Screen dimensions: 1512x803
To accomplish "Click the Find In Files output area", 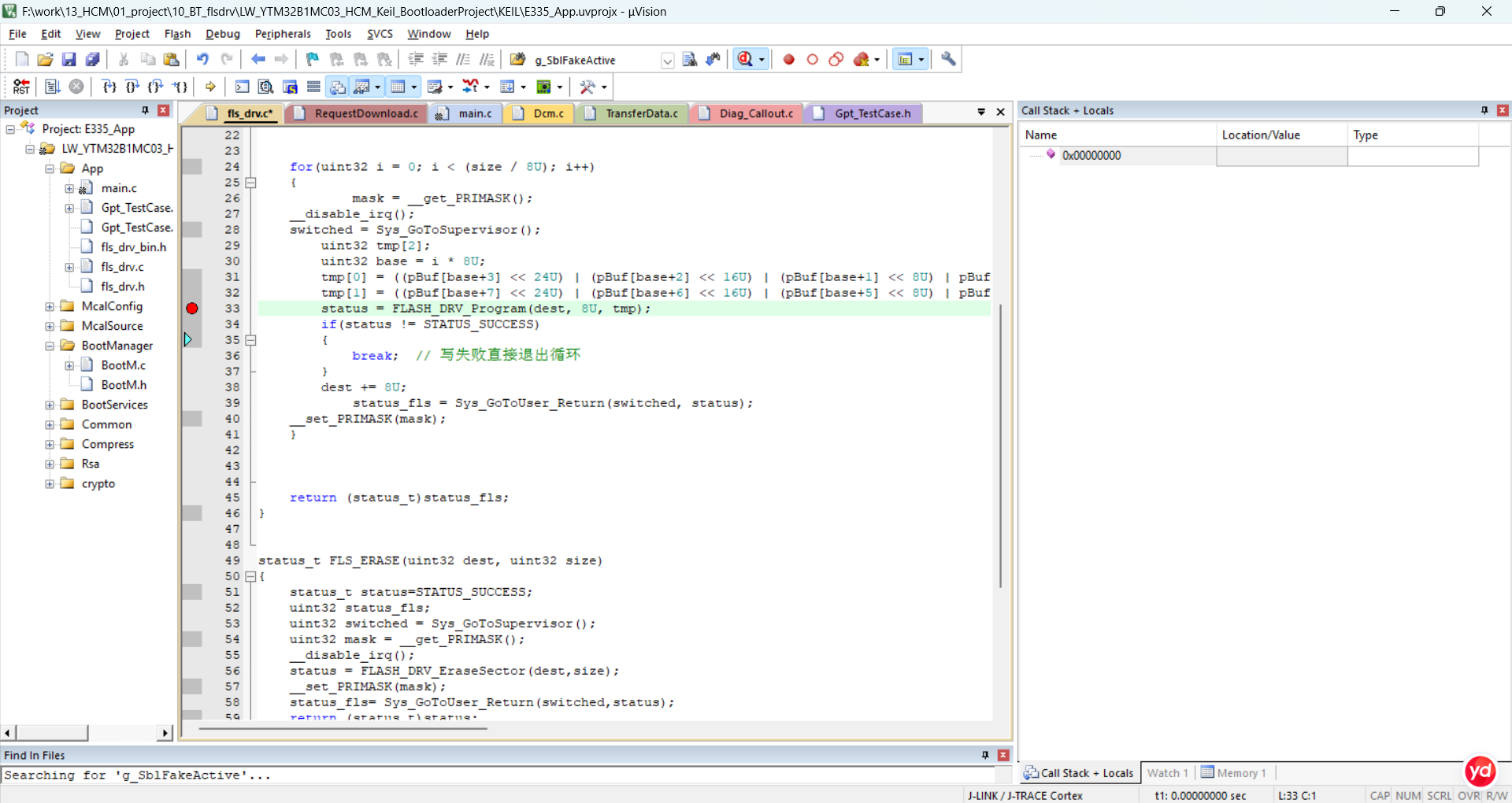I will click(488, 775).
